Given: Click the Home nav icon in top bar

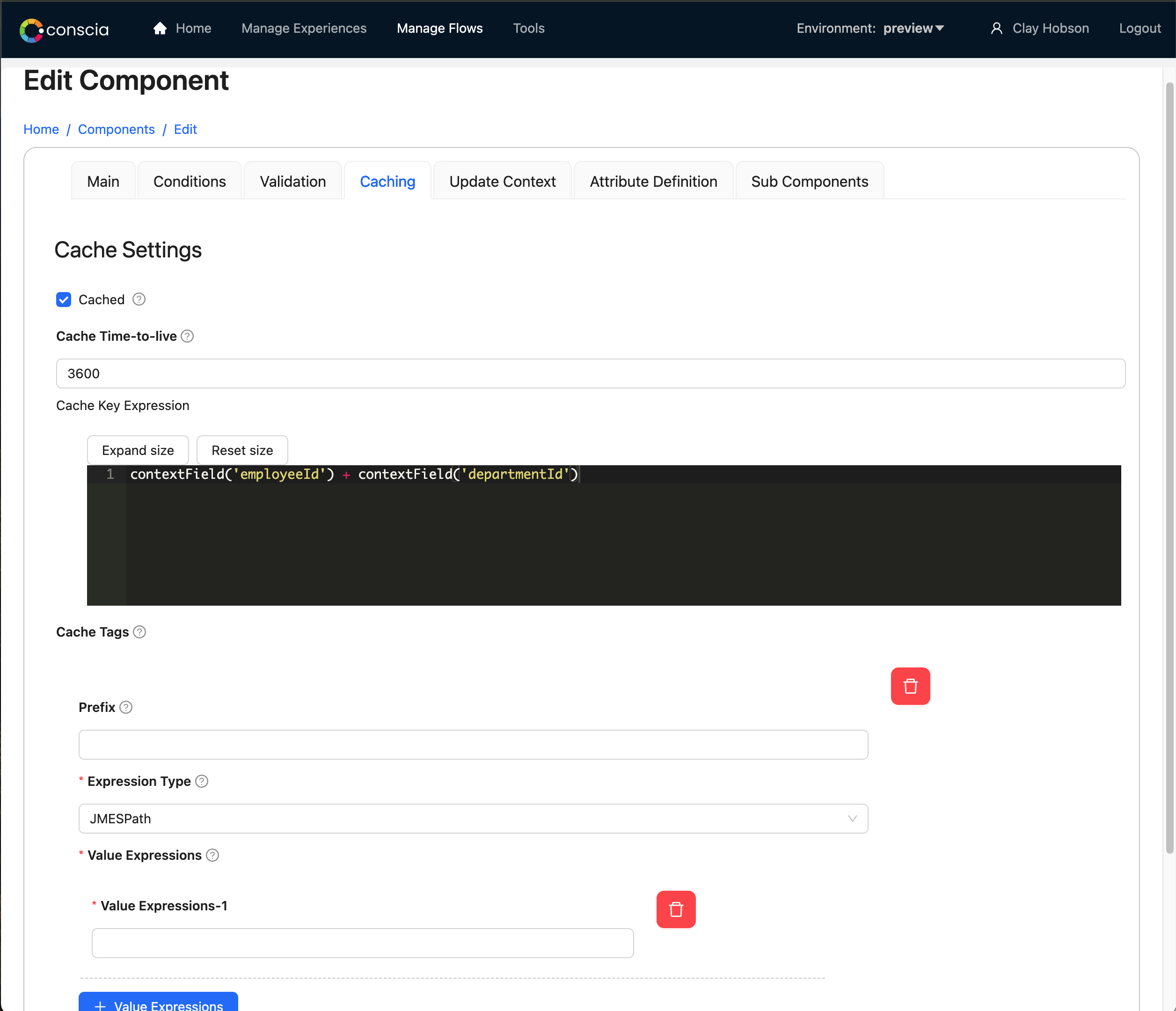Looking at the screenshot, I should (x=159, y=28).
